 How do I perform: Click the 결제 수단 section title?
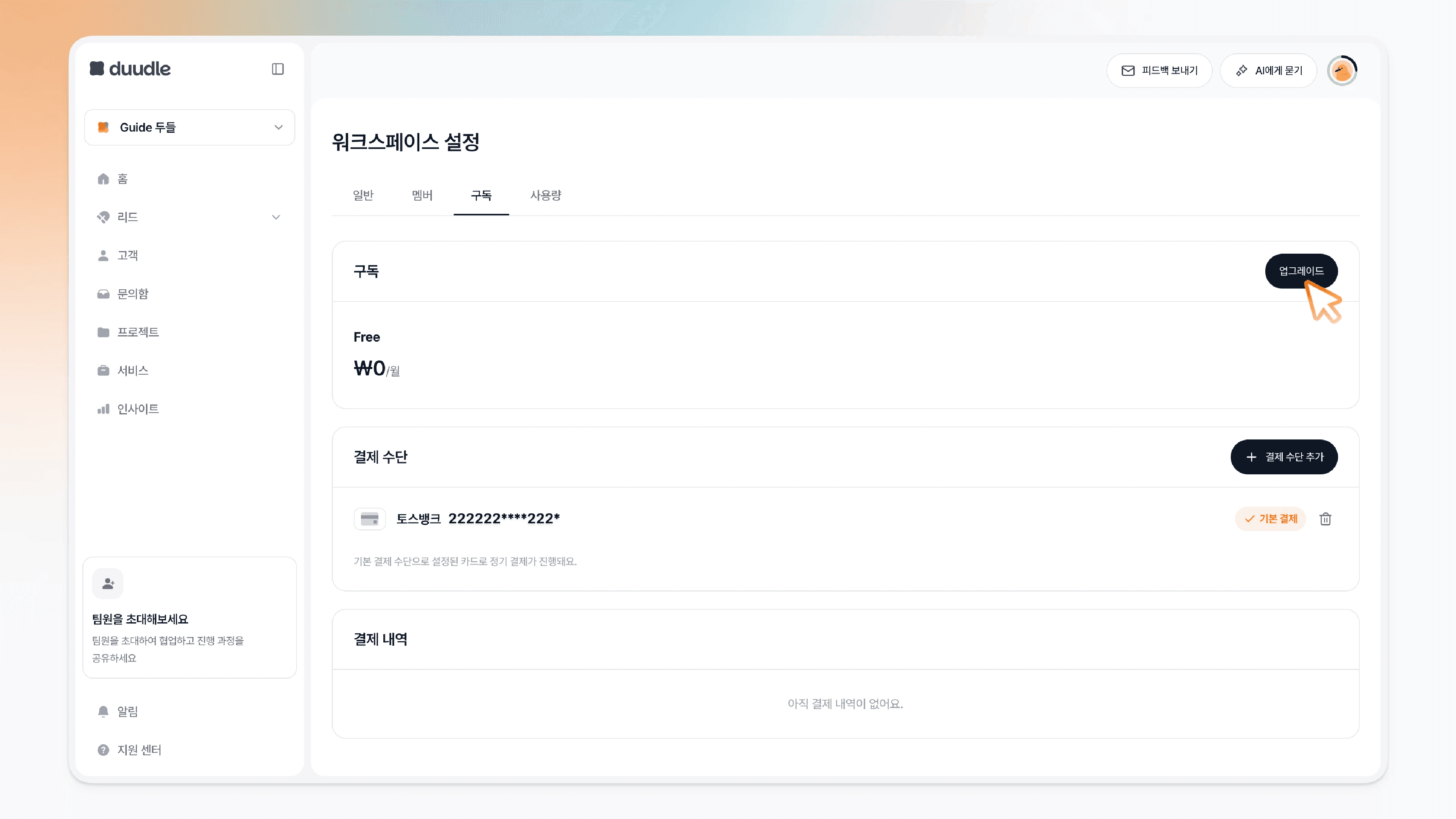point(380,457)
